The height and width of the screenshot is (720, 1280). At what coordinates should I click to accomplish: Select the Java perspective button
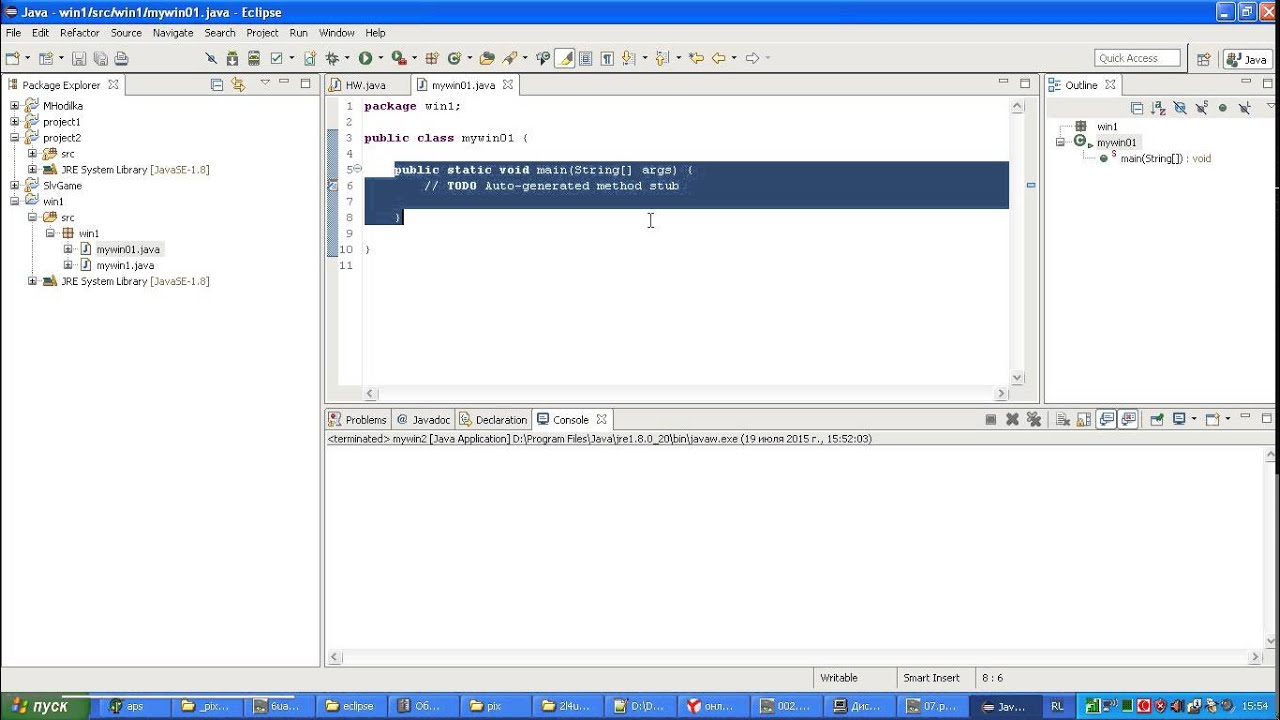point(1246,59)
